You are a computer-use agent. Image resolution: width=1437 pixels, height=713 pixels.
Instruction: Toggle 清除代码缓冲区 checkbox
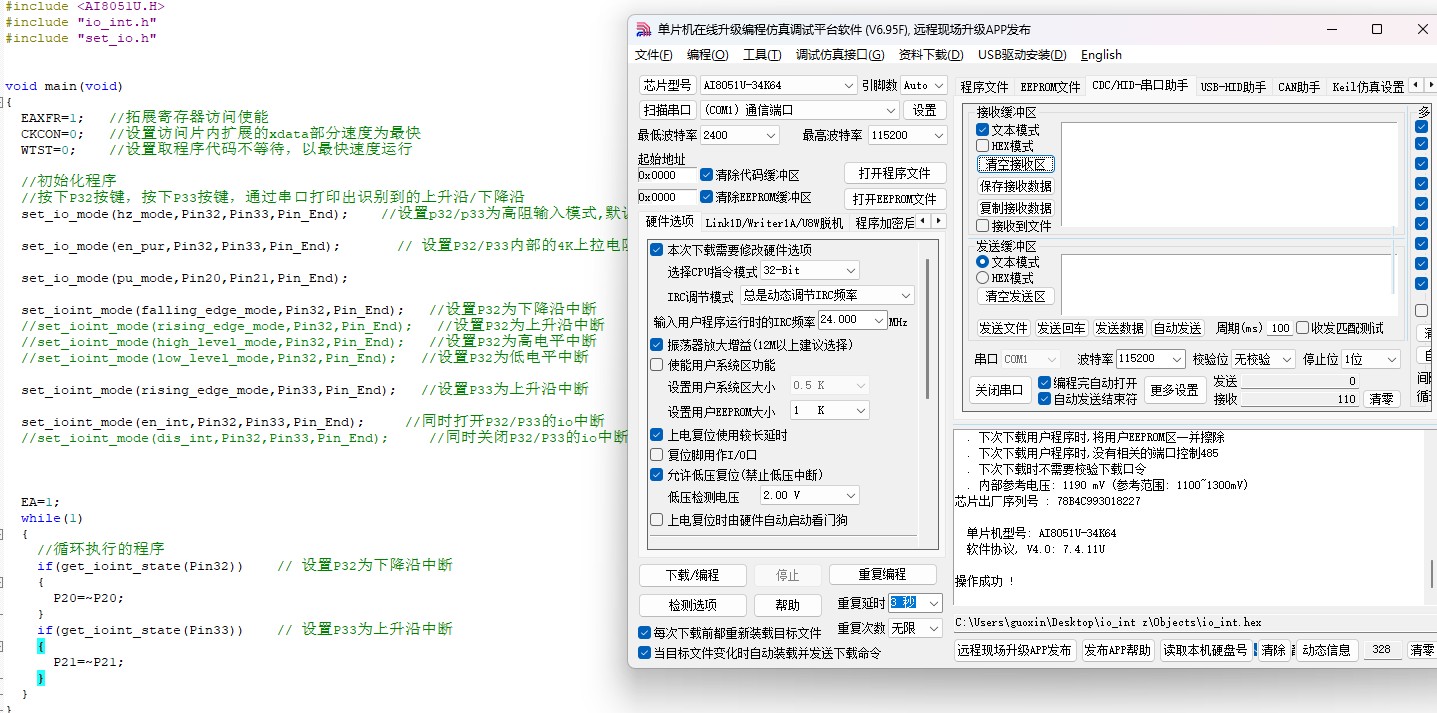(707, 174)
